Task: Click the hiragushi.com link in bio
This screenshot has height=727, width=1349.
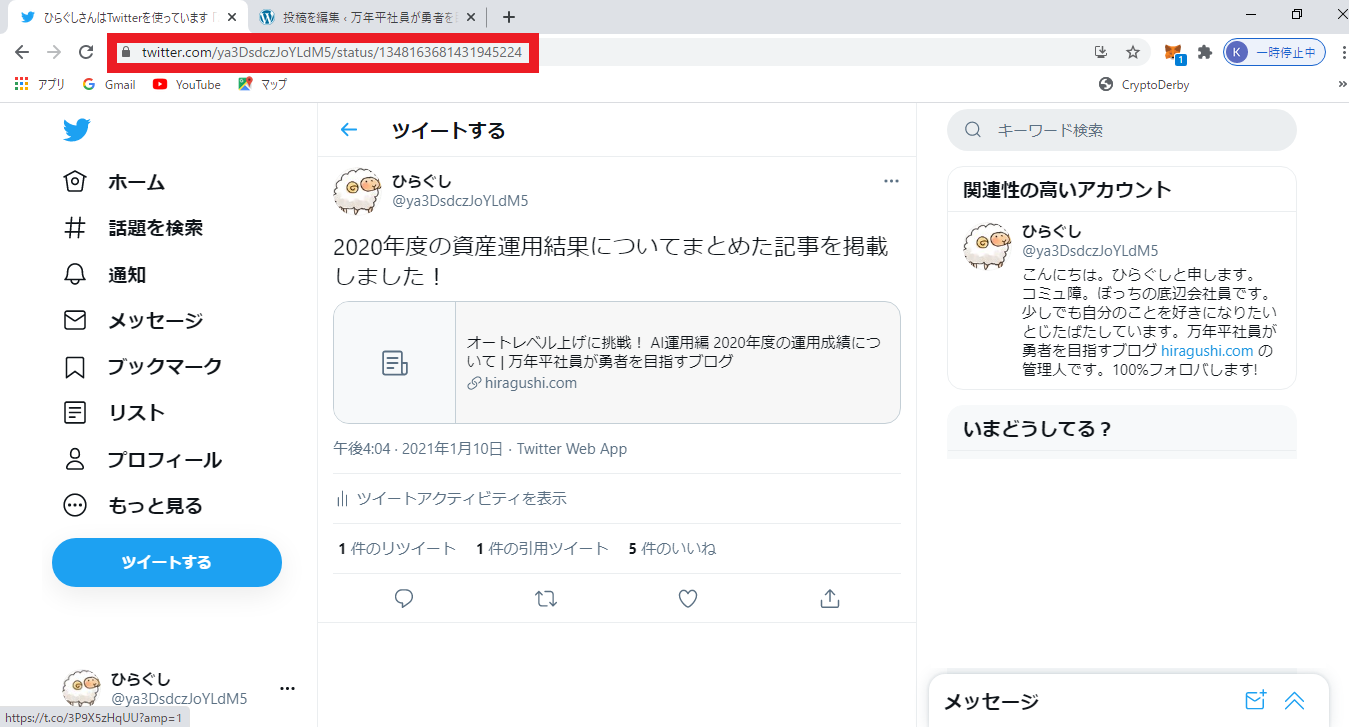Action: 1207,351
